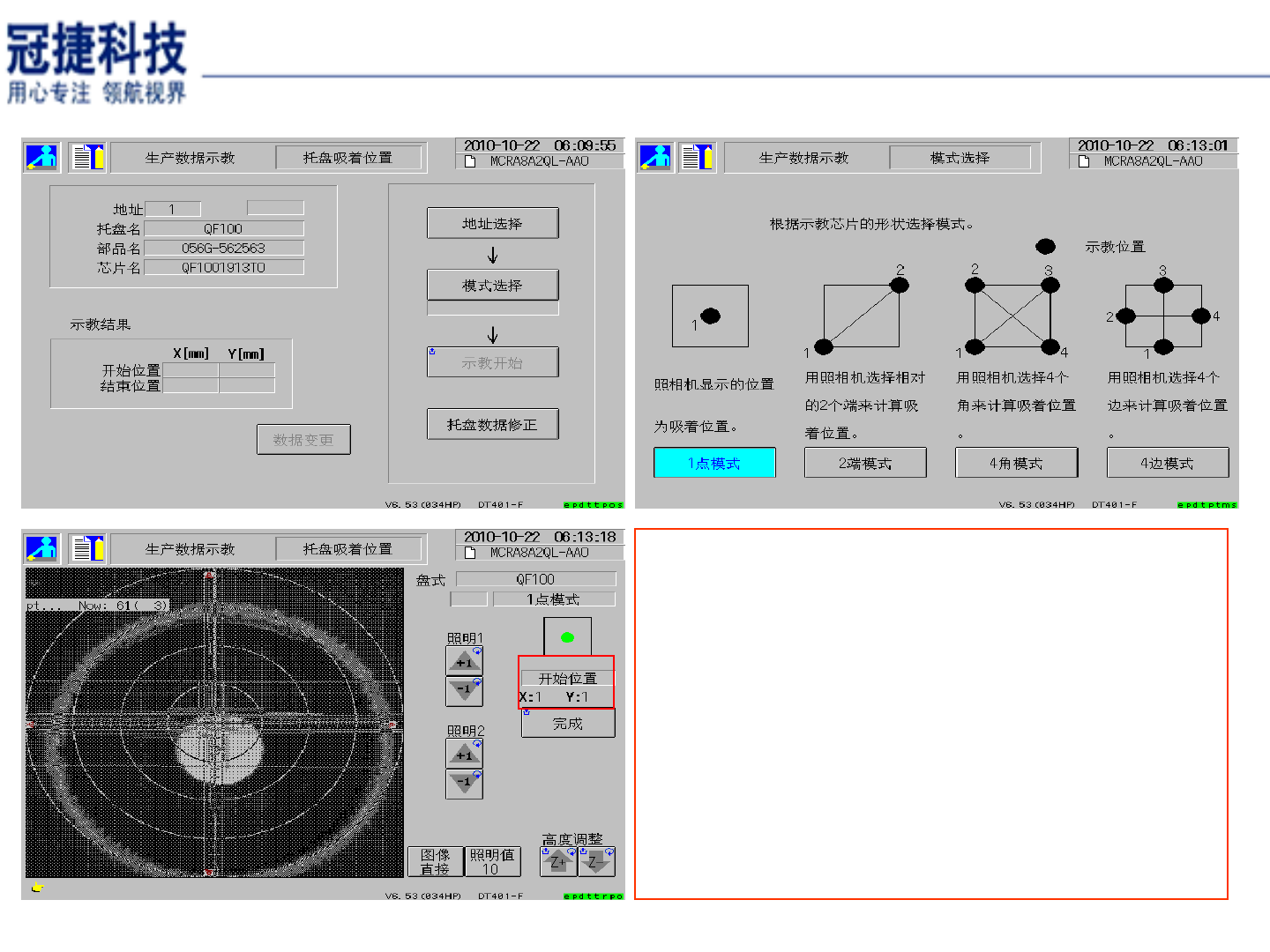Increase 照明2 with the +1 arrow

pos(464,754)
